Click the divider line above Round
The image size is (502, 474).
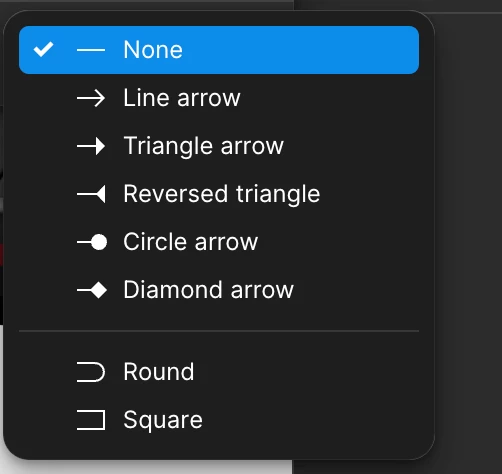(219, 331)
